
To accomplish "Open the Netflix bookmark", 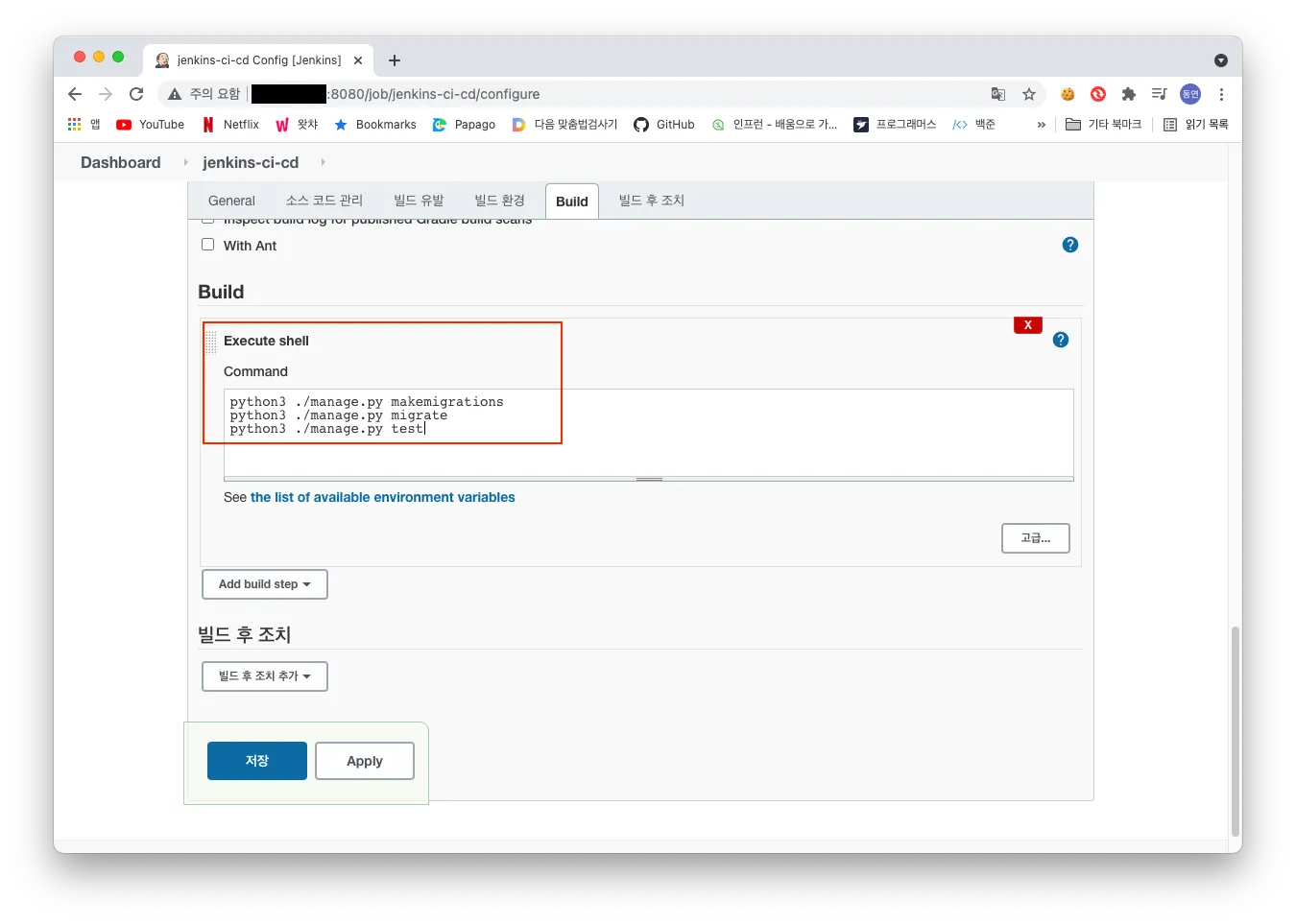I will coord(230,125).
